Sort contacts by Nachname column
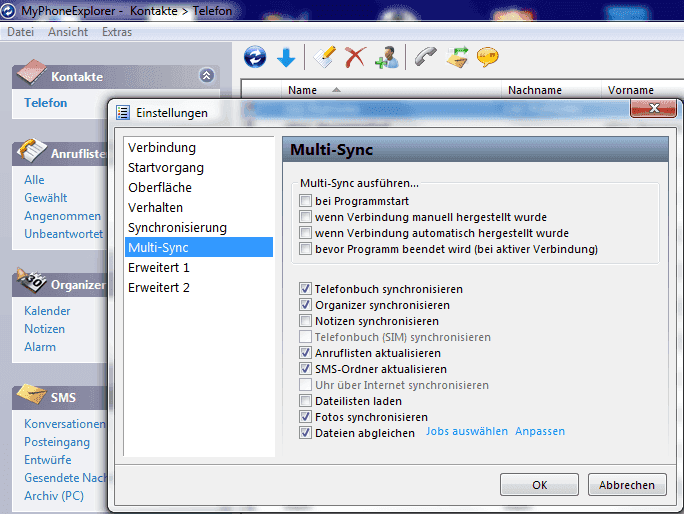This screenshot has width=684, height=514. tap(551, 90)
